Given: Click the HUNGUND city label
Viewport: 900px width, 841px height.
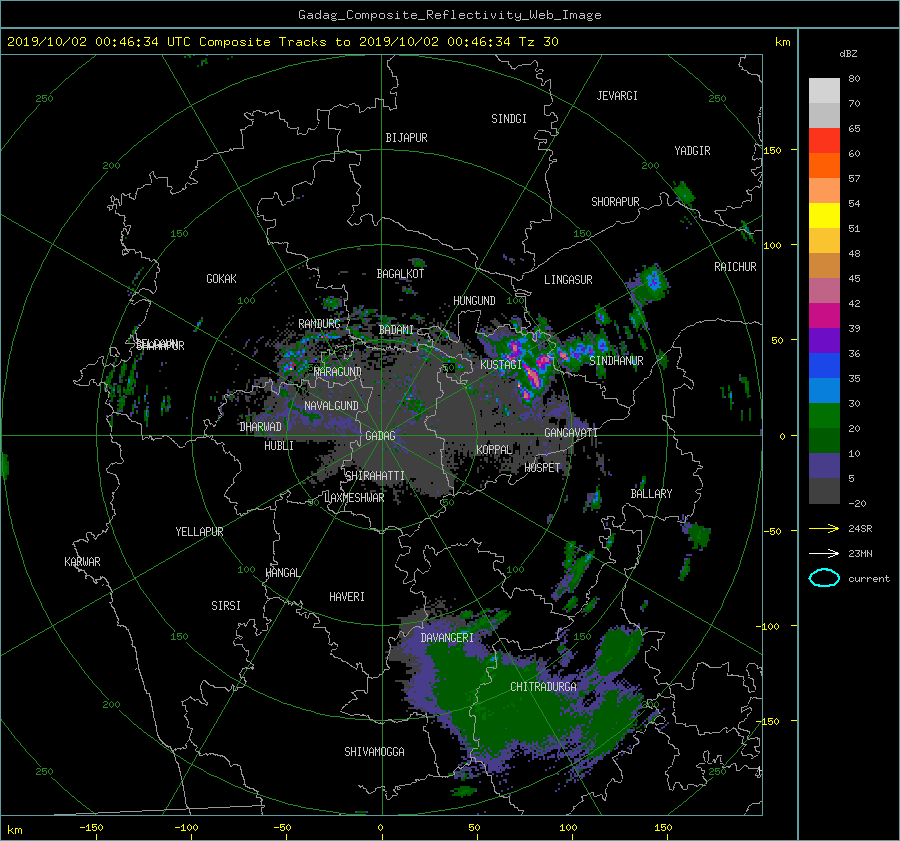Looking at the screenshot, I should point(474,301).
